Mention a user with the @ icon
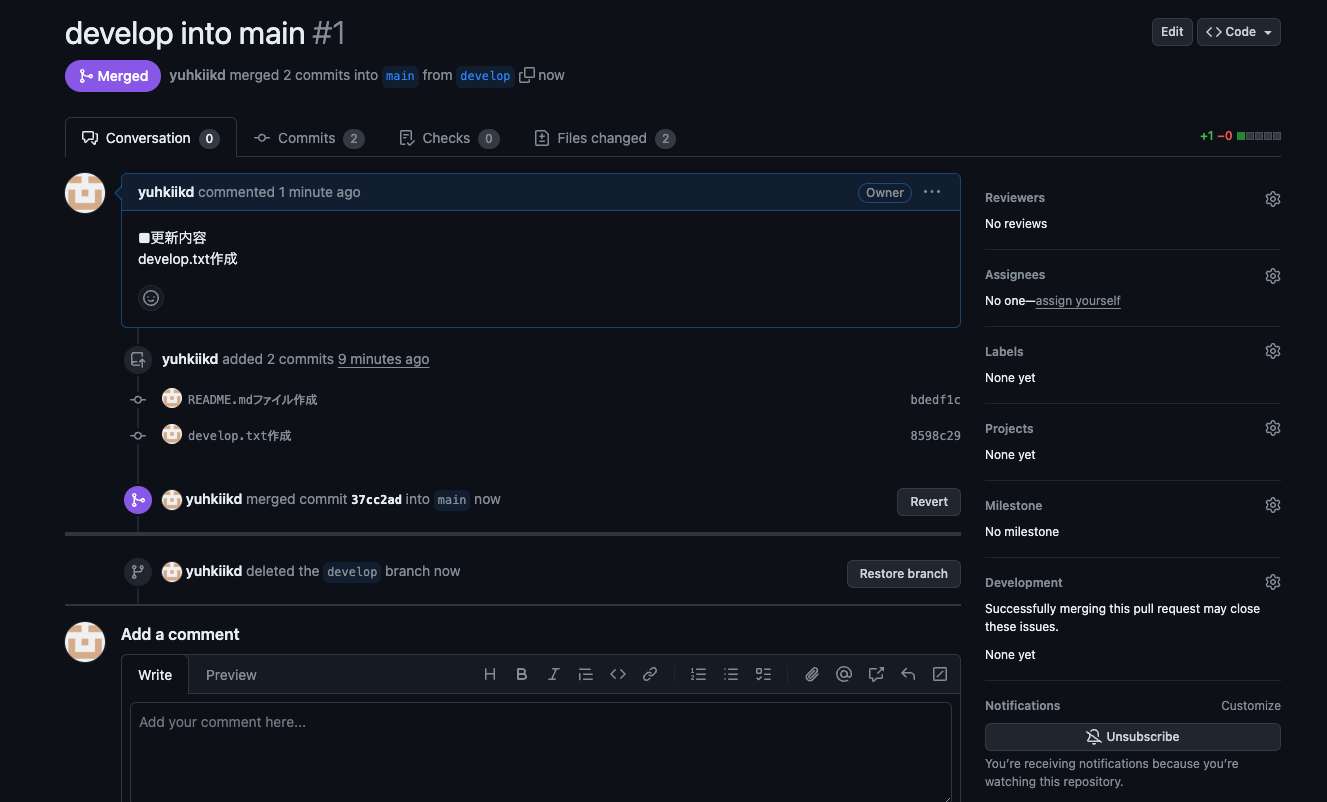Image resolution: width=1327 pixels, height=802 pixels. [844, 675]
